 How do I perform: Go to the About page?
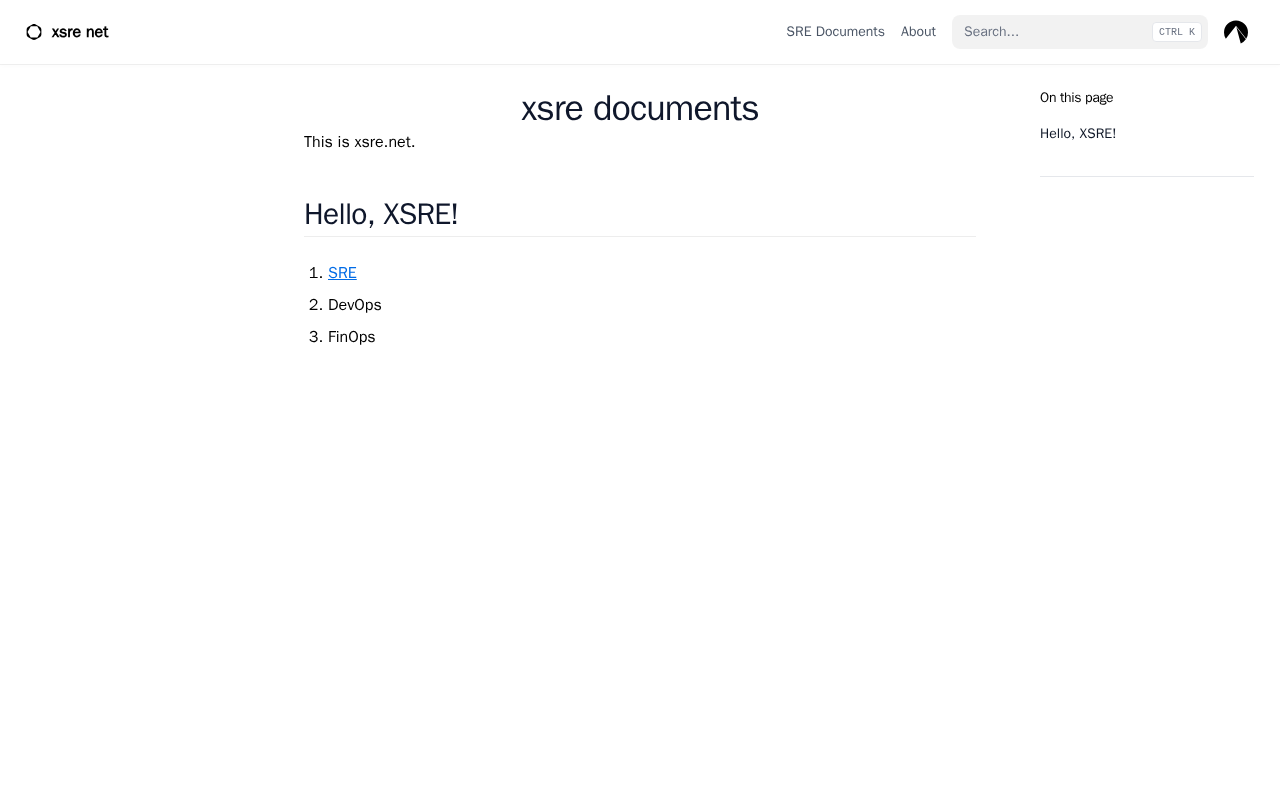(x=918, y=32)
